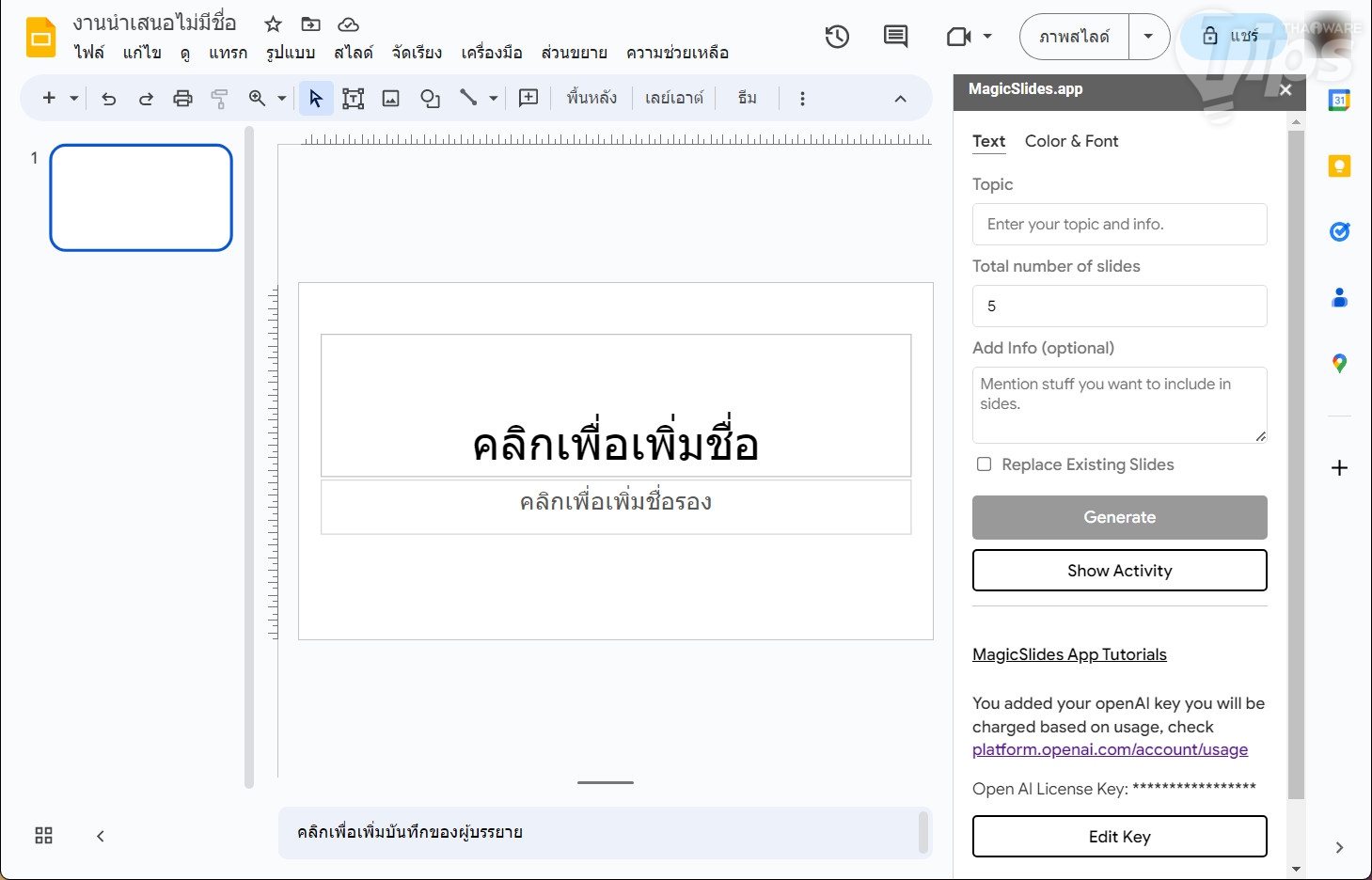Start a video call with camera icon
The image size is (1372, 880).
[958, 37]
